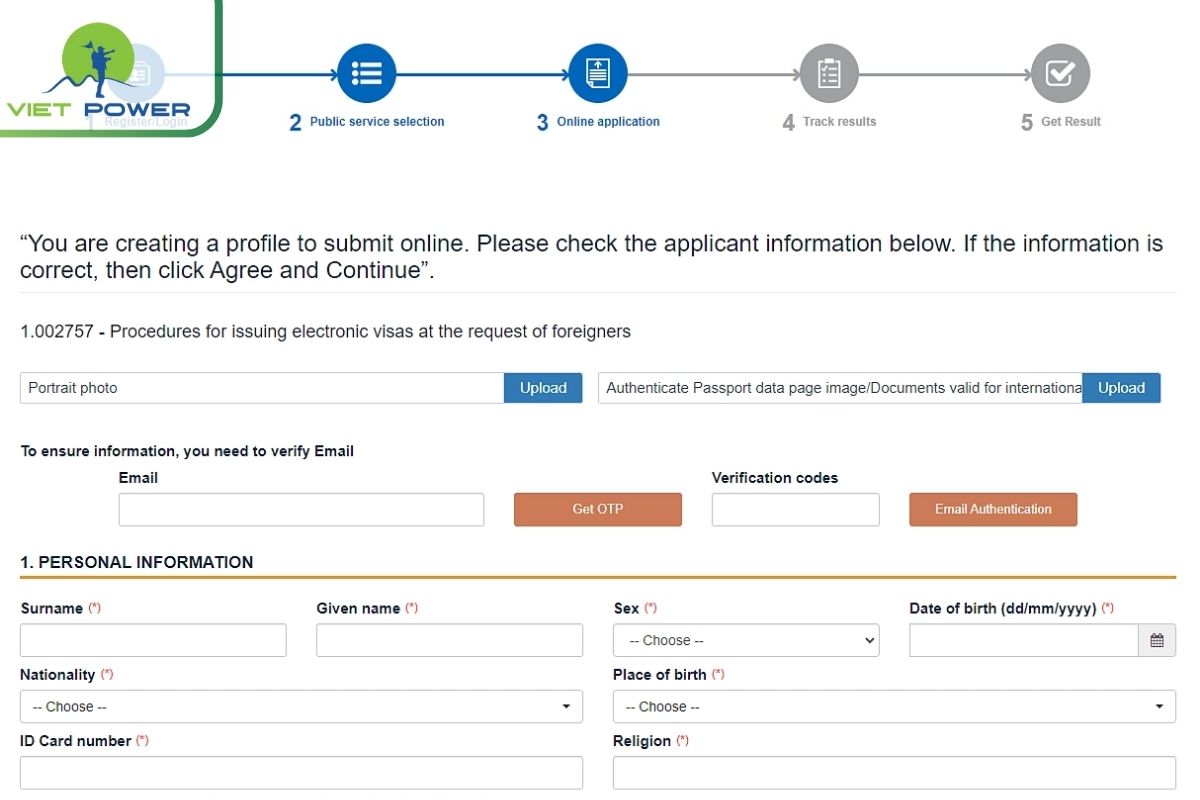Open the Place of birth dropdown

point(893,706)
